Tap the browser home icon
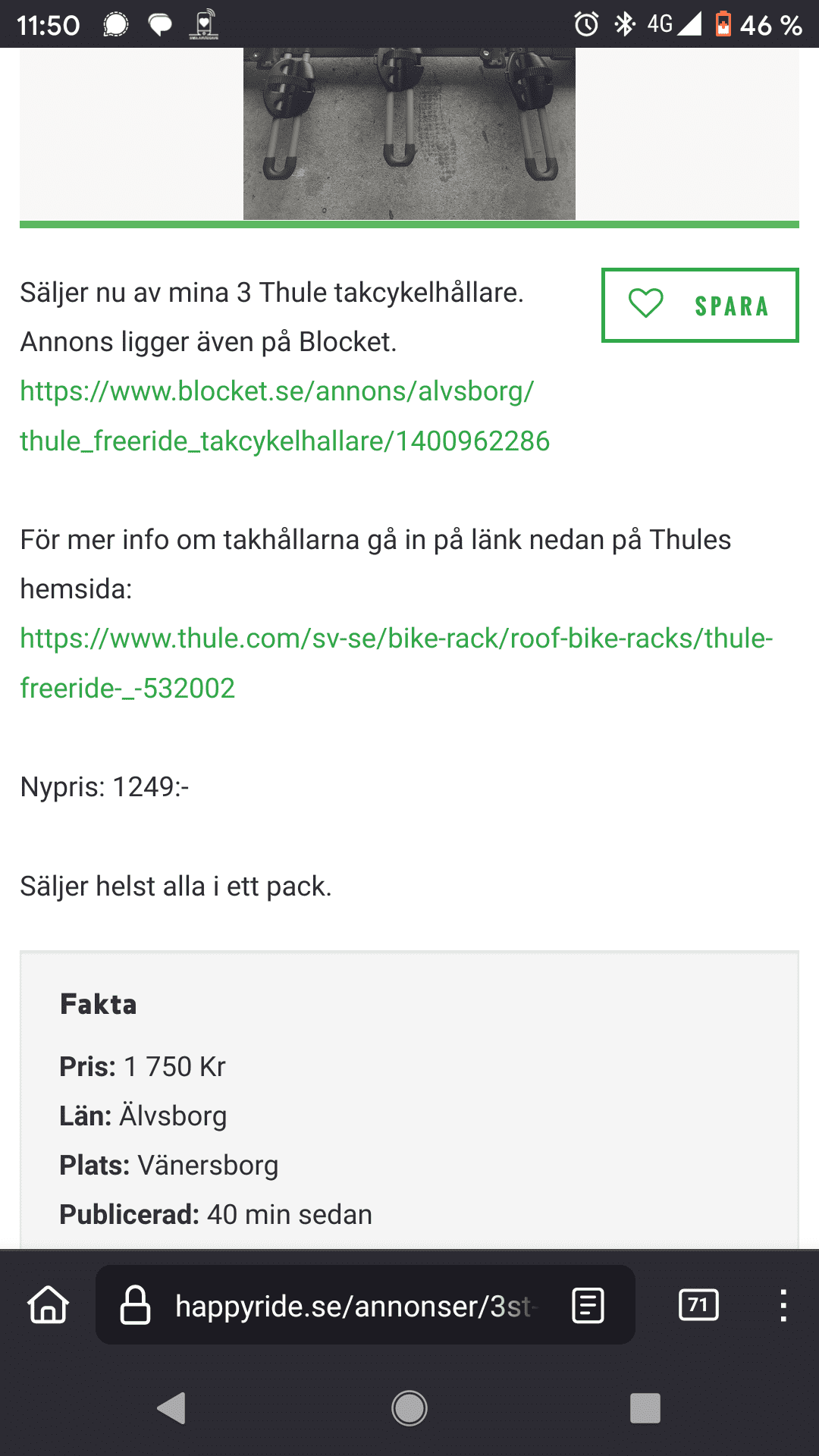 (x=49, y=1305)
